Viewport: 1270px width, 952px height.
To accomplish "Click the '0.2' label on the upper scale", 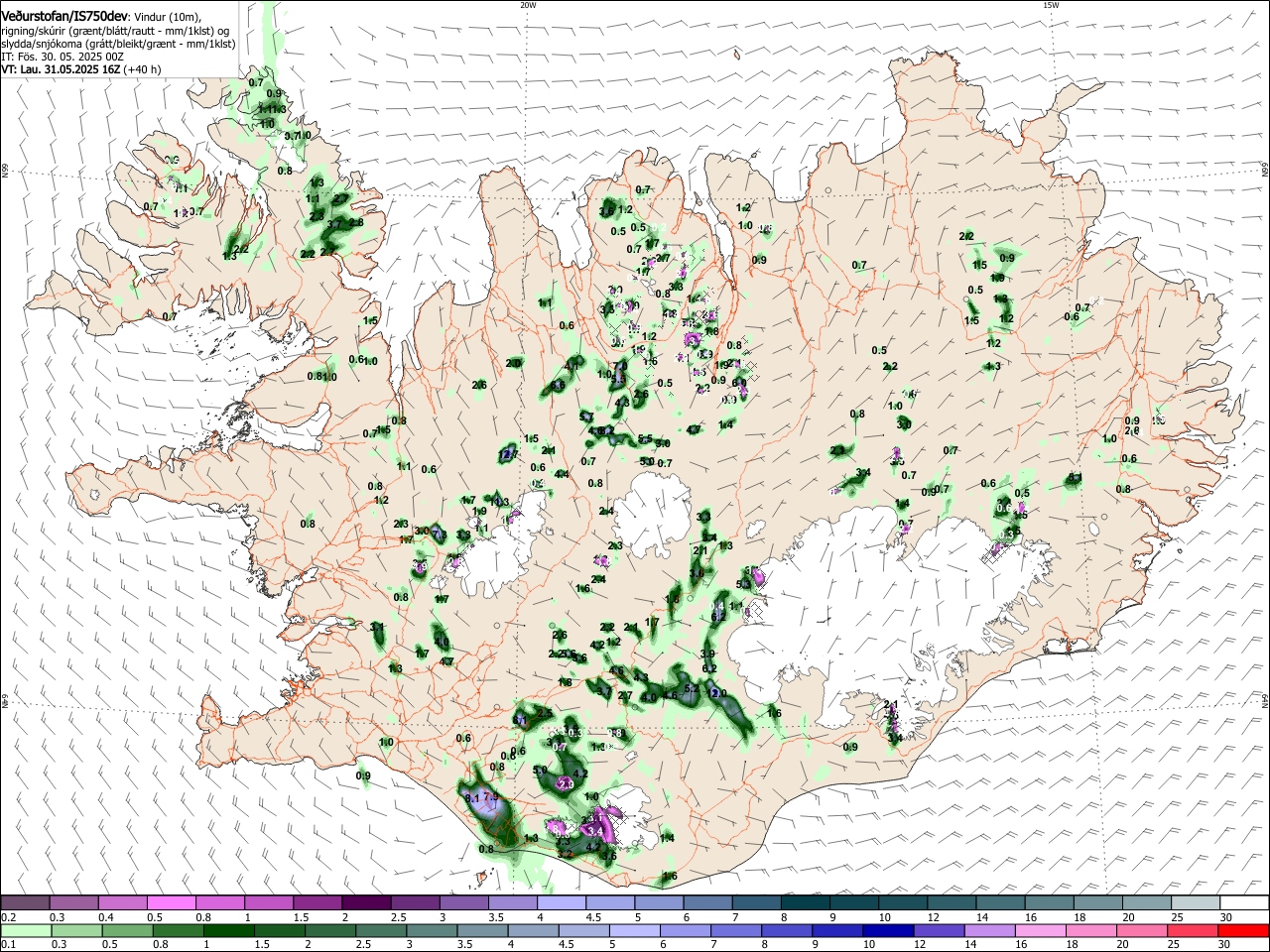I will point(7,917).
